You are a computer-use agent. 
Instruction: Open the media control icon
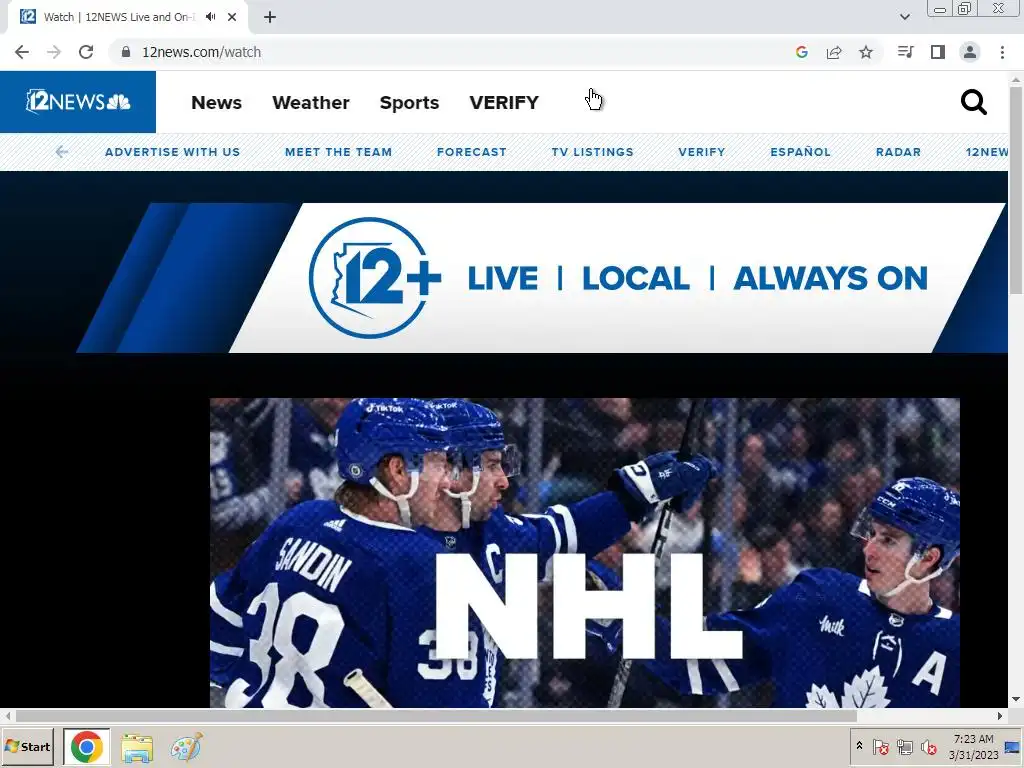coord(906,52)
